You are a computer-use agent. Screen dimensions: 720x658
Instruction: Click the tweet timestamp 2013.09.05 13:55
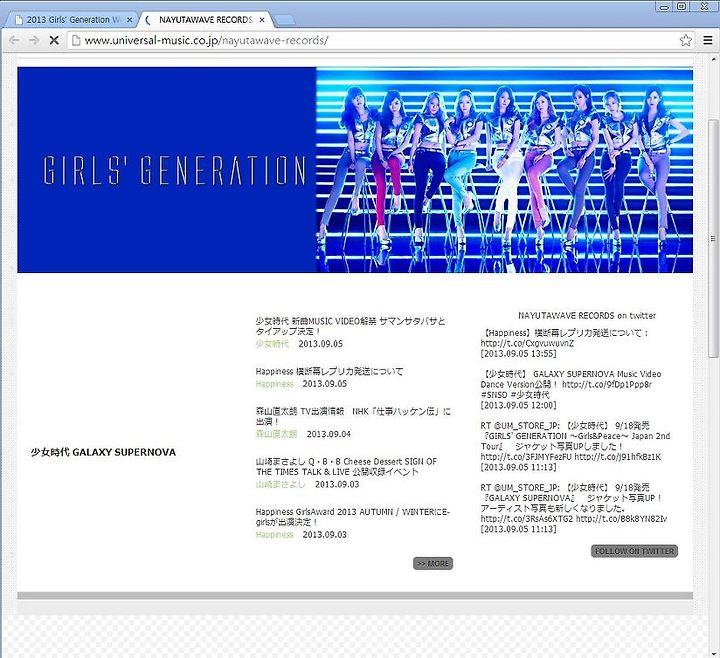click(518, 354)
